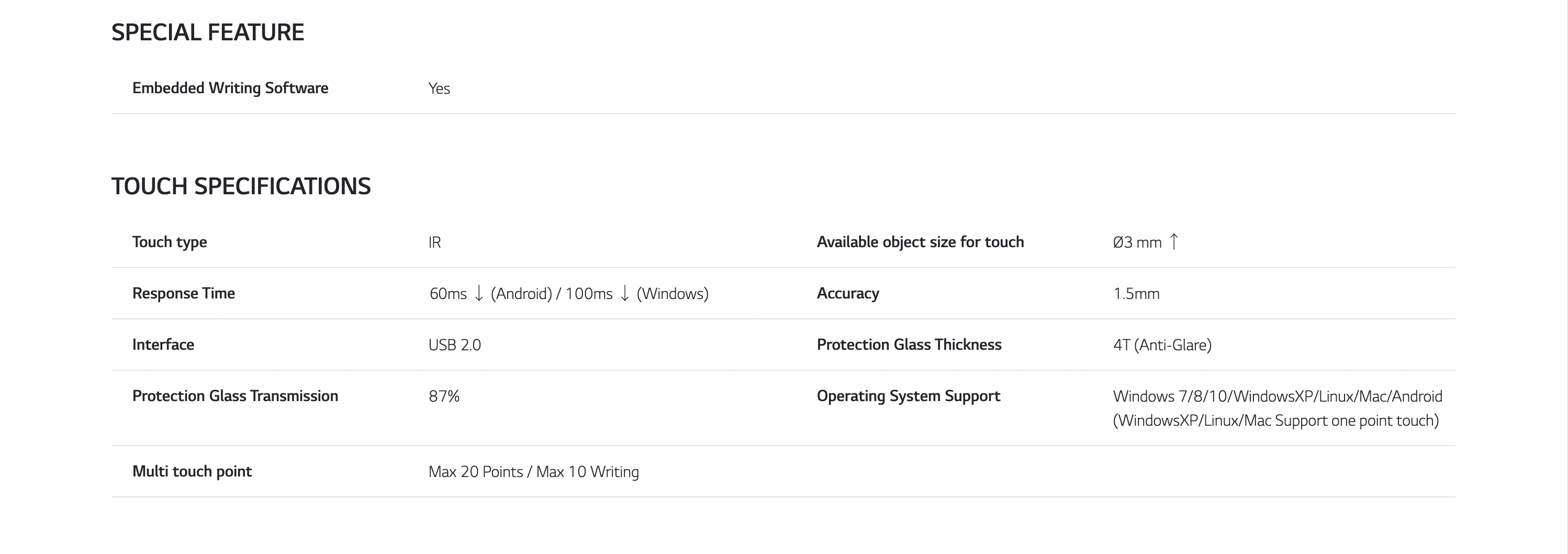Image resolution: width=1568 pixels, height=554 pixels.
Task: Click the down arrow after 100ms
Action: pyautogui.click(x=624, y=293)
